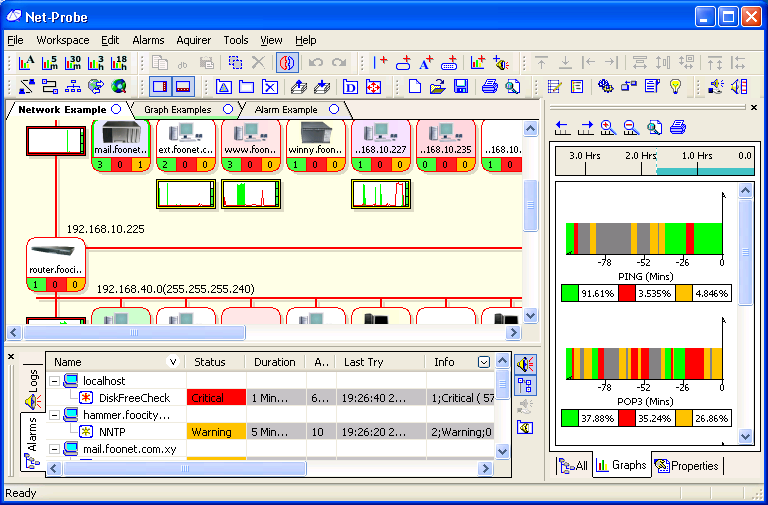Switch to the Properties tab
This screenshot has height=505, width=768.
coord(688,466)
